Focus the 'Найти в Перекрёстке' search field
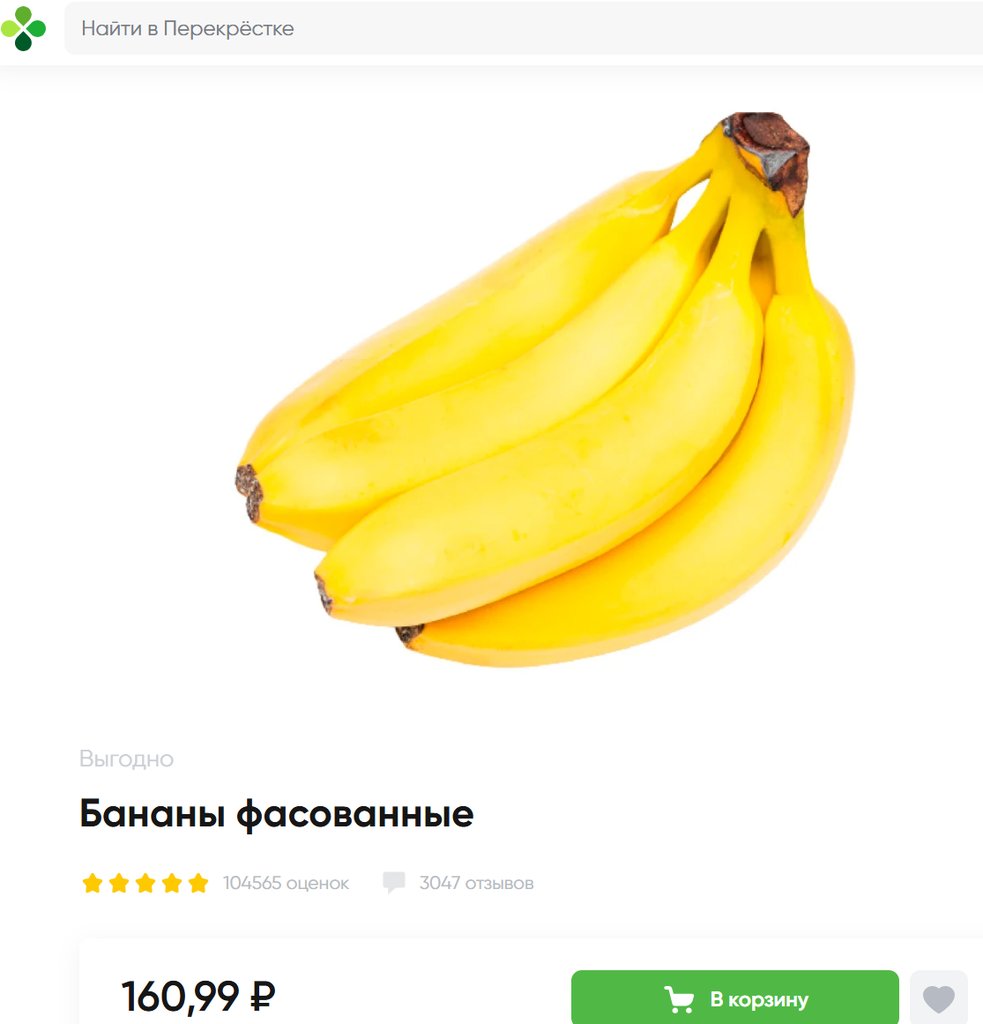 pos(523,28)
